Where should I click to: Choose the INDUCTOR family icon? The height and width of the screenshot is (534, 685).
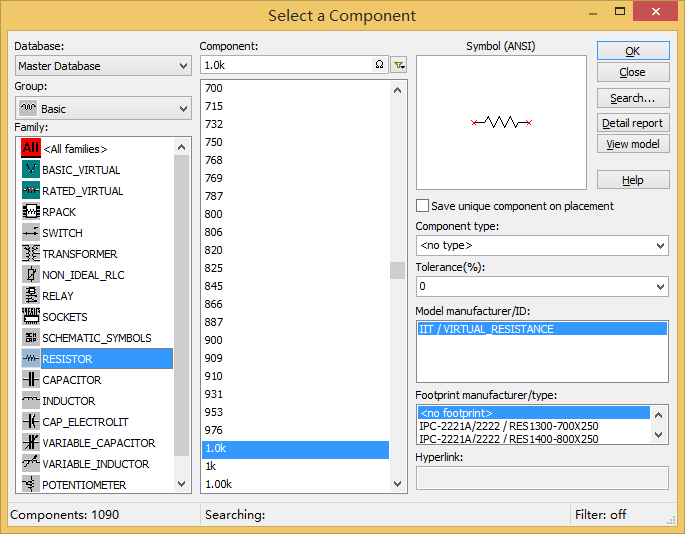coord(30,401)
